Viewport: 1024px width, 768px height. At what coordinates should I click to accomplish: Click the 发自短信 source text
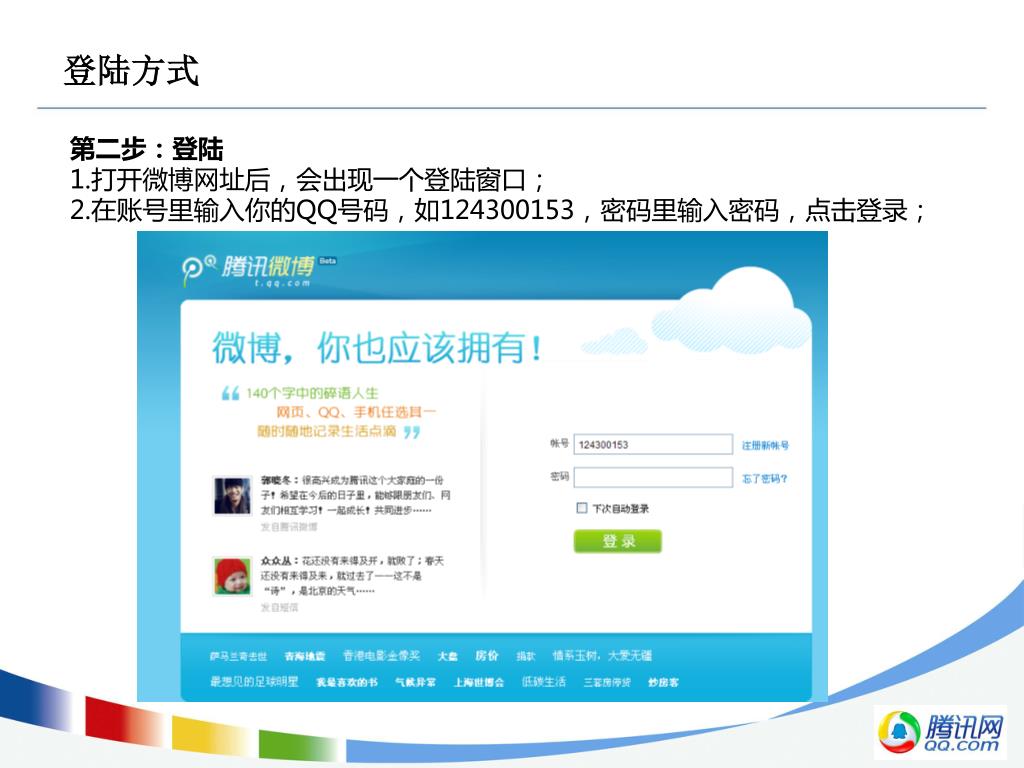[280, 607]
